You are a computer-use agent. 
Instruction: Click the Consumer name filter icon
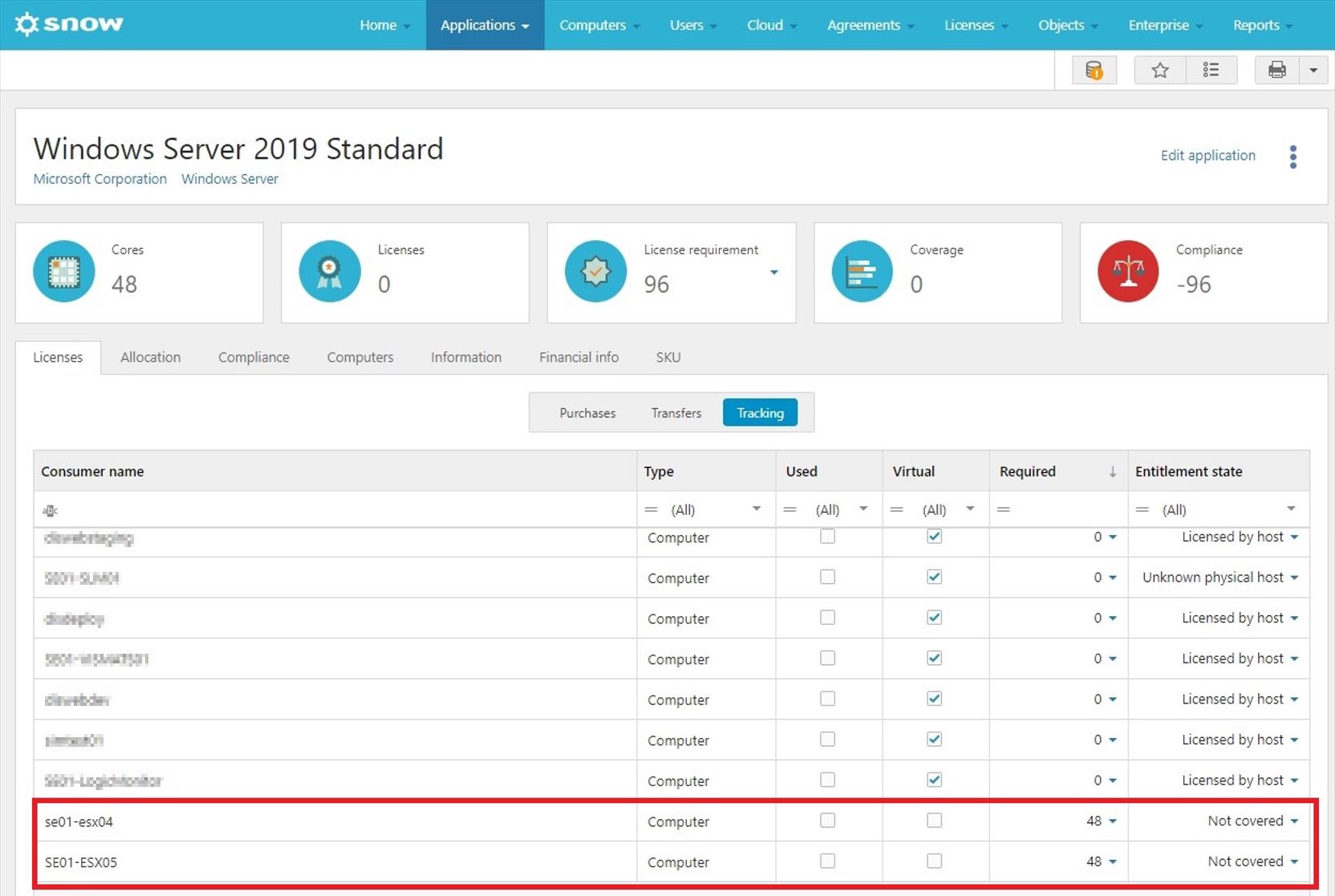pyautogui.click(x=50, y=510)
